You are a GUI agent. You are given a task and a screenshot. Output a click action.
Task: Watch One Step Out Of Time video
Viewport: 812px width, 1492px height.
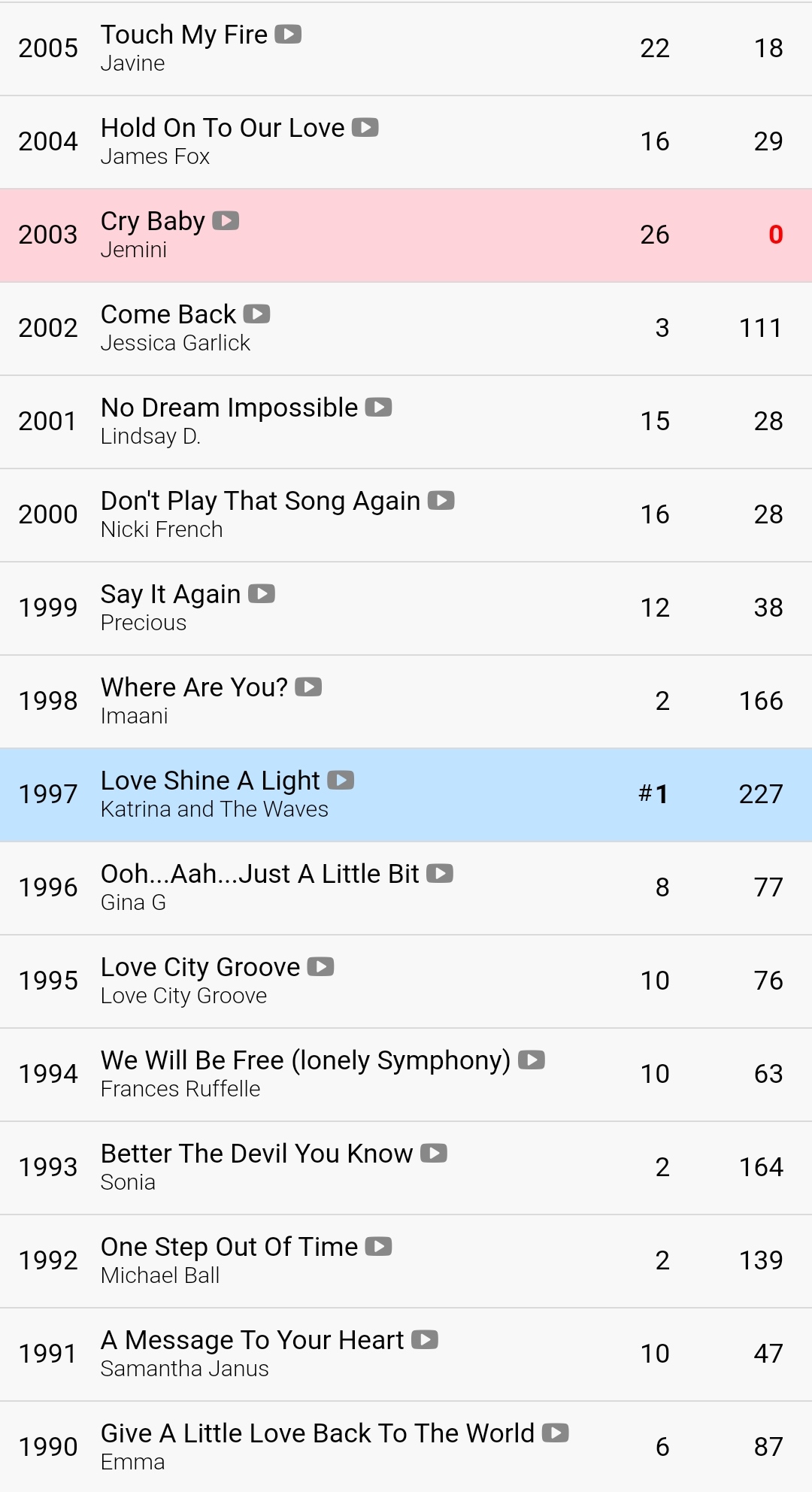(x=379, y=1247)
